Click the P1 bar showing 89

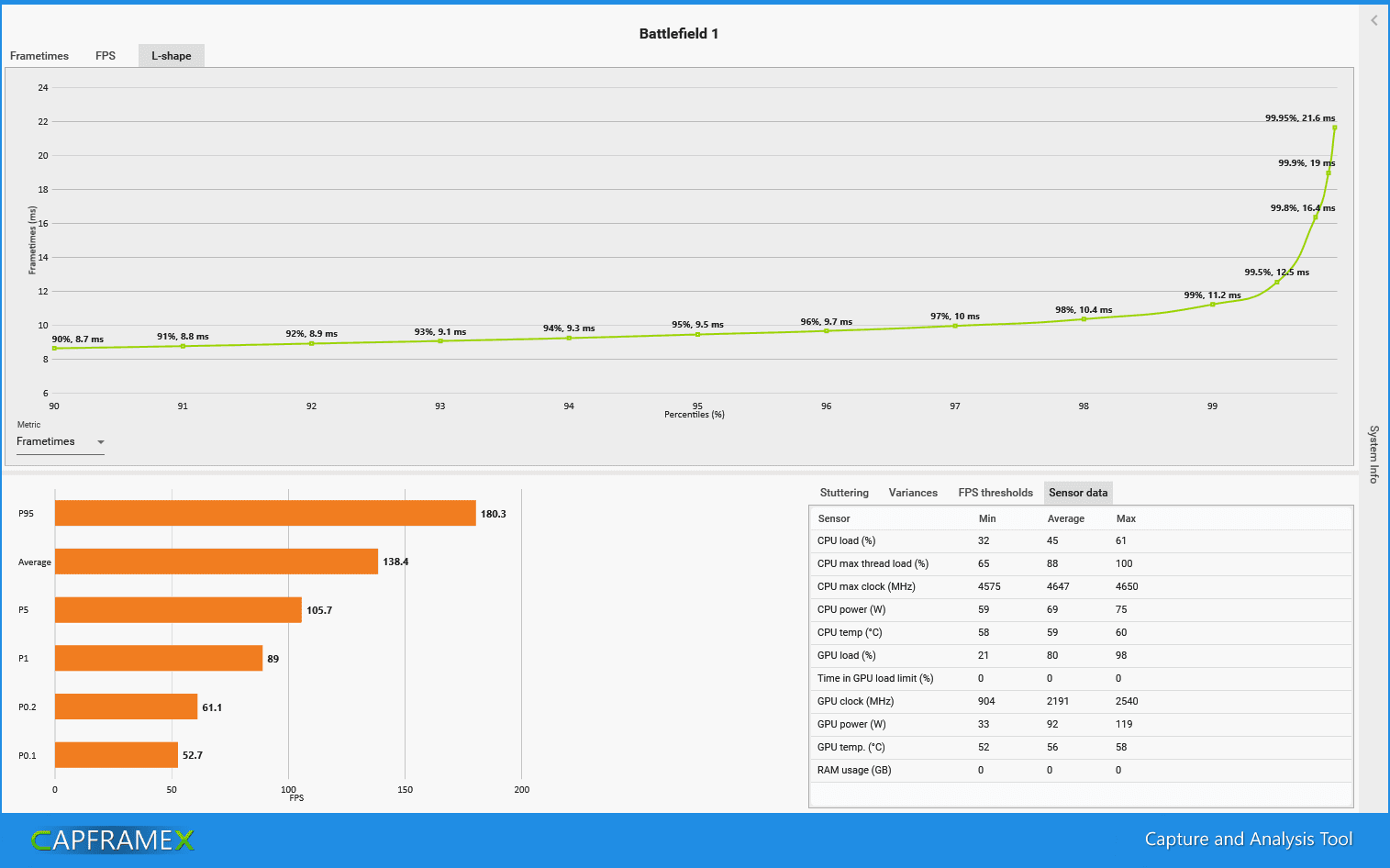[159, 658]
